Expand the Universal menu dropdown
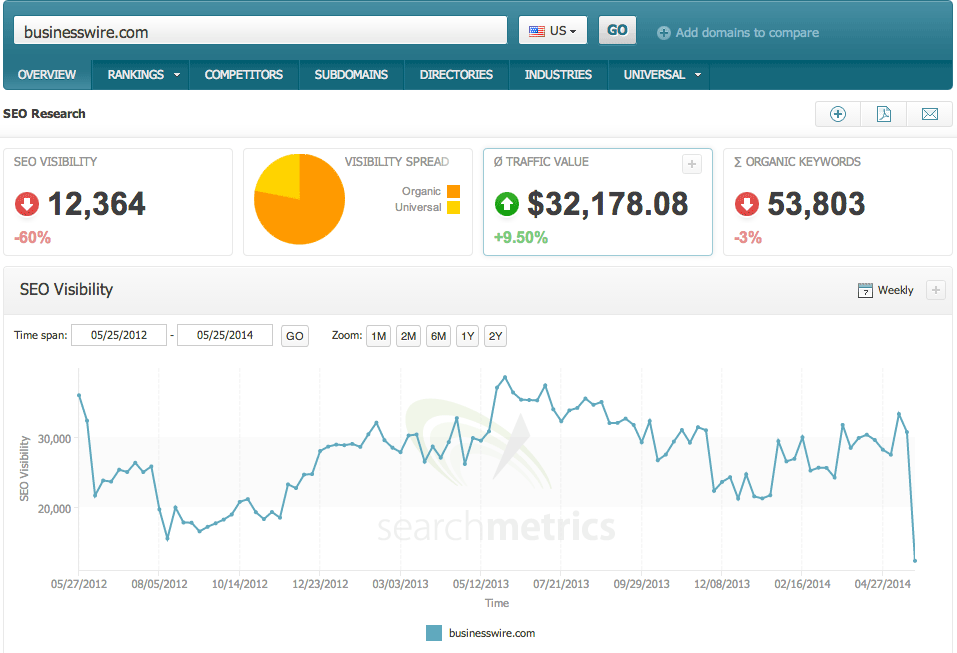The height and width of the screenshot is (653, 957). (x=698, y=74)
